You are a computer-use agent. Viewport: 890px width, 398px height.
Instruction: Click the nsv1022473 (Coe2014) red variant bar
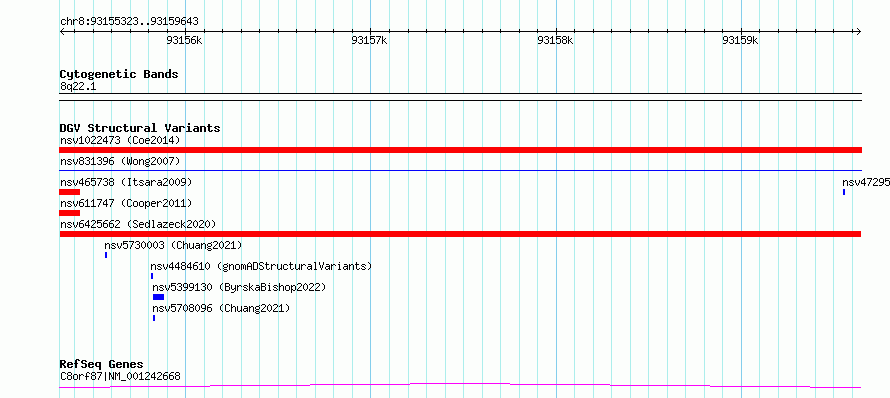(460, 150)
